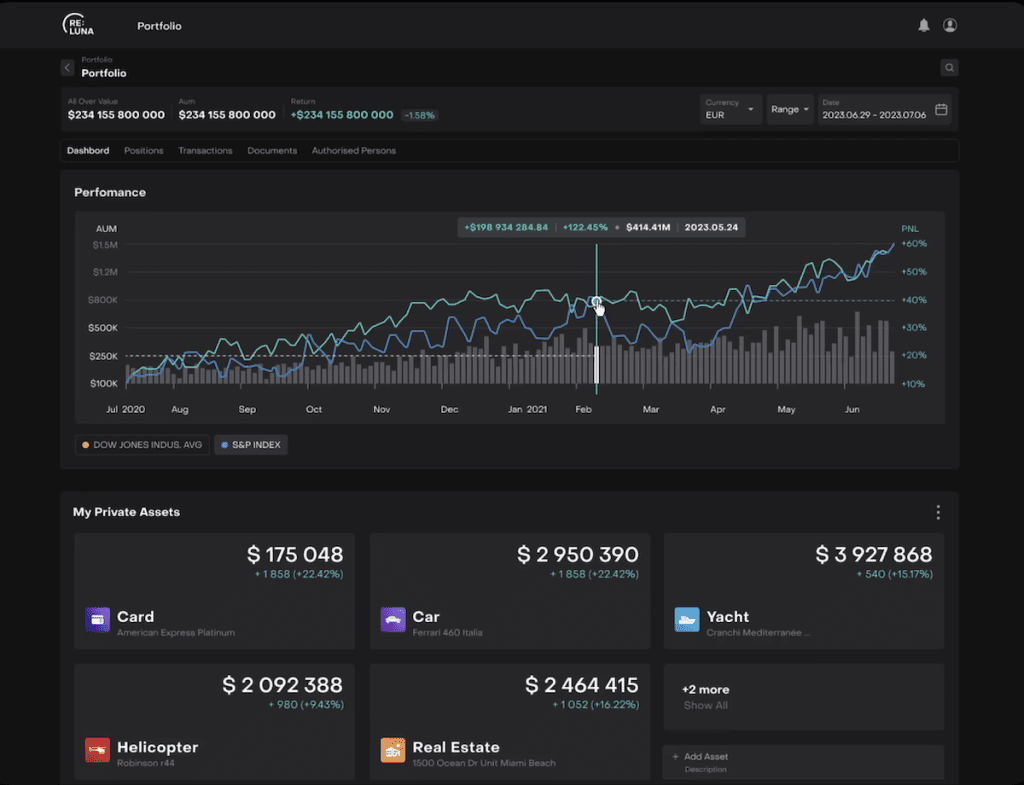Open the user profile icon
1024x785 pixels.
pyautogui.click(x=950, y=26)
